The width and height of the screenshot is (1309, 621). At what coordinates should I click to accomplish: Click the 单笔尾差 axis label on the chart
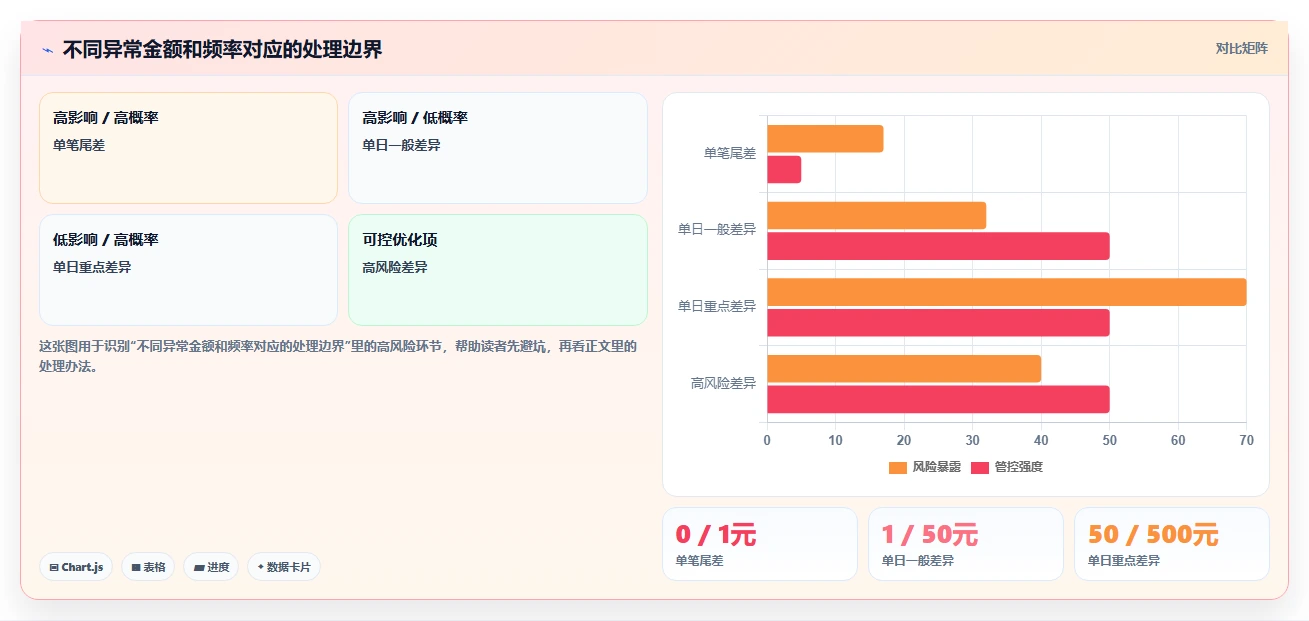click(730, 153)
